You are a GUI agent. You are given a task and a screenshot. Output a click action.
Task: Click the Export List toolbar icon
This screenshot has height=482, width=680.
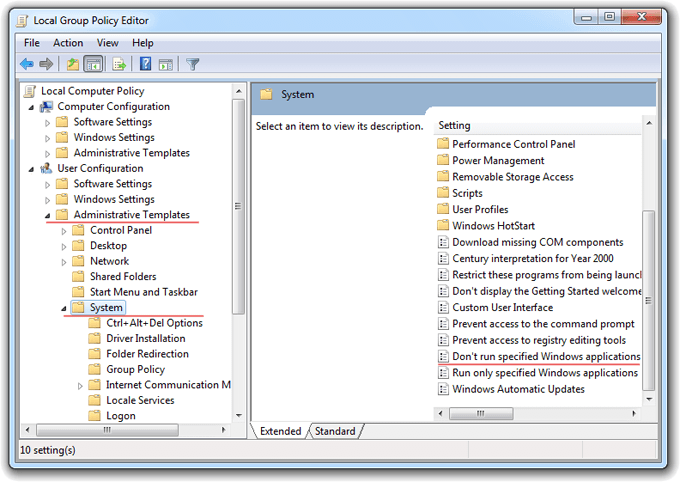119,64
